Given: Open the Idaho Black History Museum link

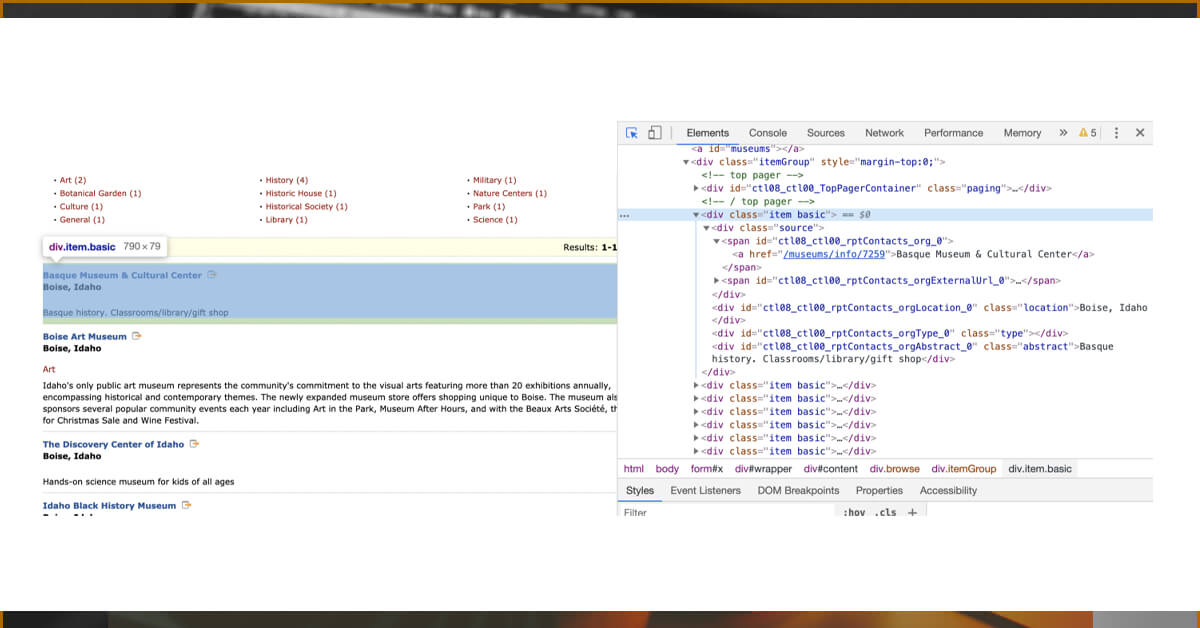Looking at the screenshot, I should pyautogui.click(x=110, y=506).
